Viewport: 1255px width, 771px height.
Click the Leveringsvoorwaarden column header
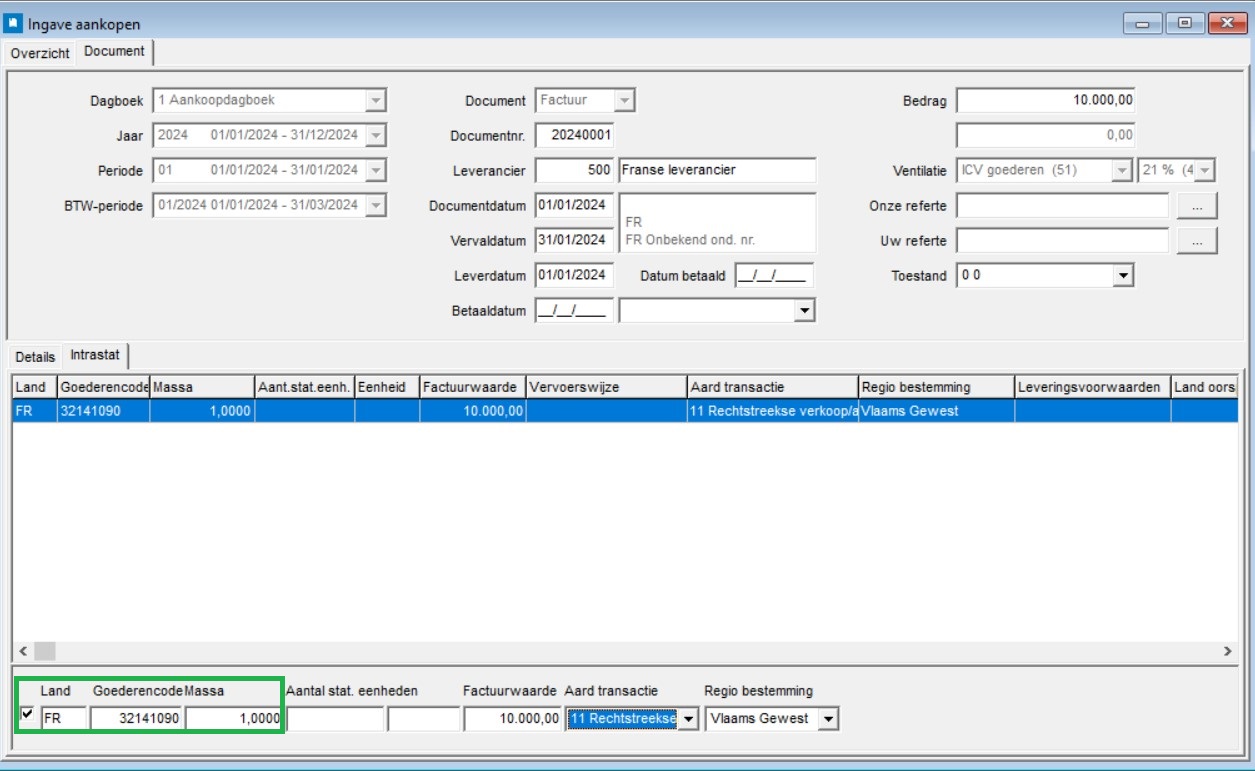click(1092, 388)
